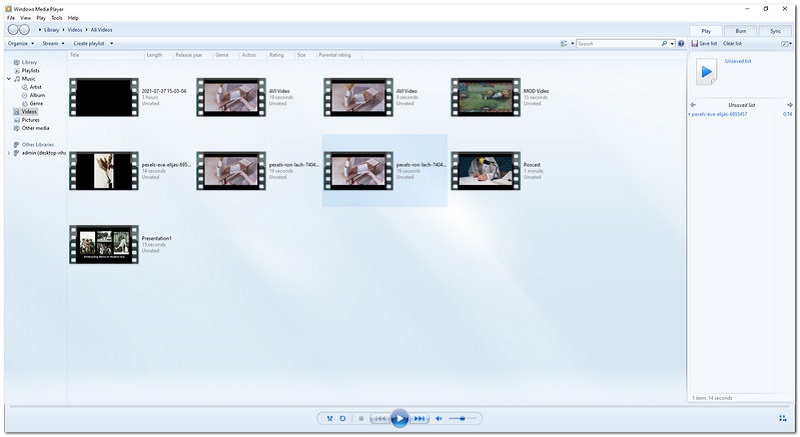Click the Forward navigation arrow

[24, 30]
